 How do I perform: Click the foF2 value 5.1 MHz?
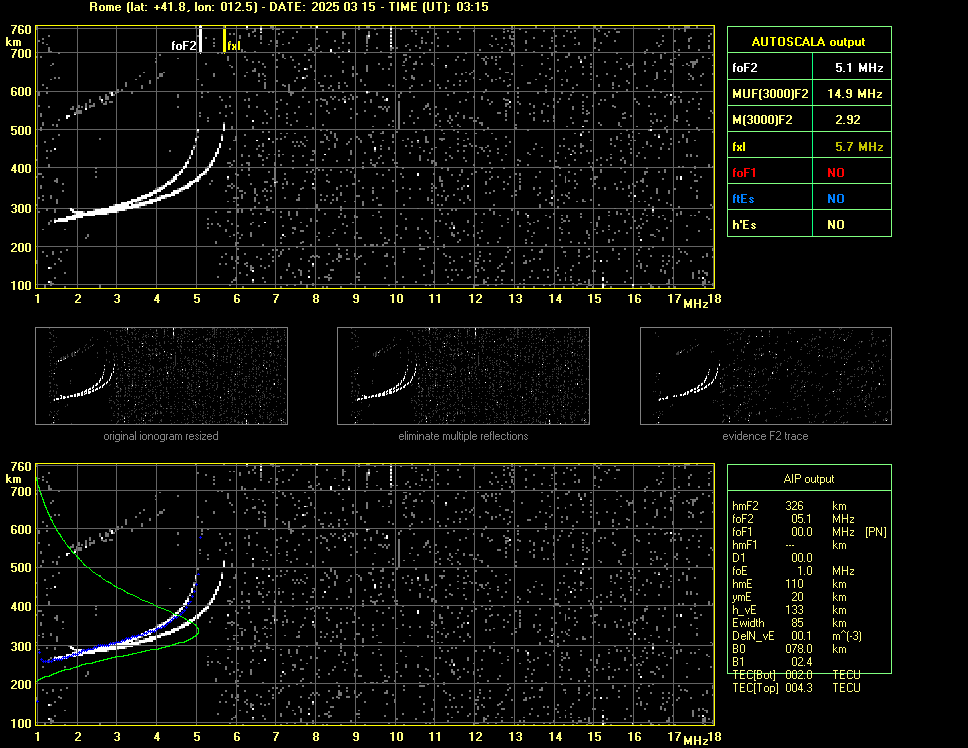click(x=859, y=68)
